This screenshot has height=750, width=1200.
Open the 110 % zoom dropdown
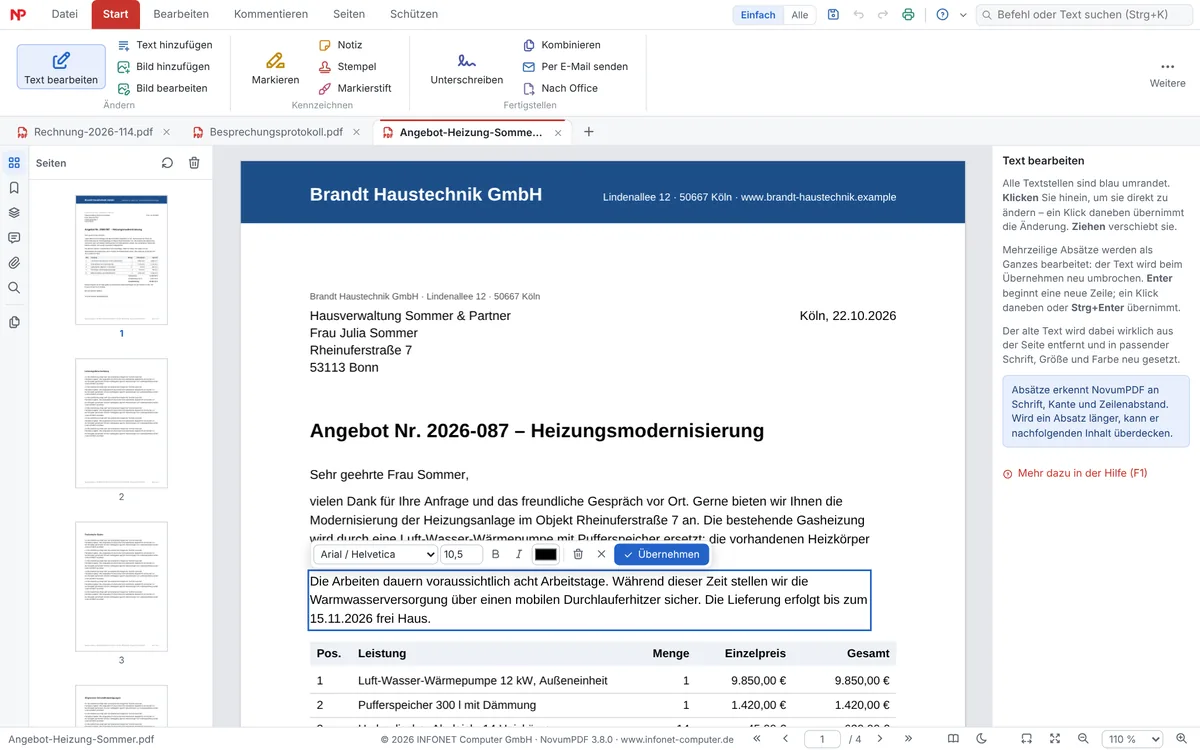coord(1132,739)
